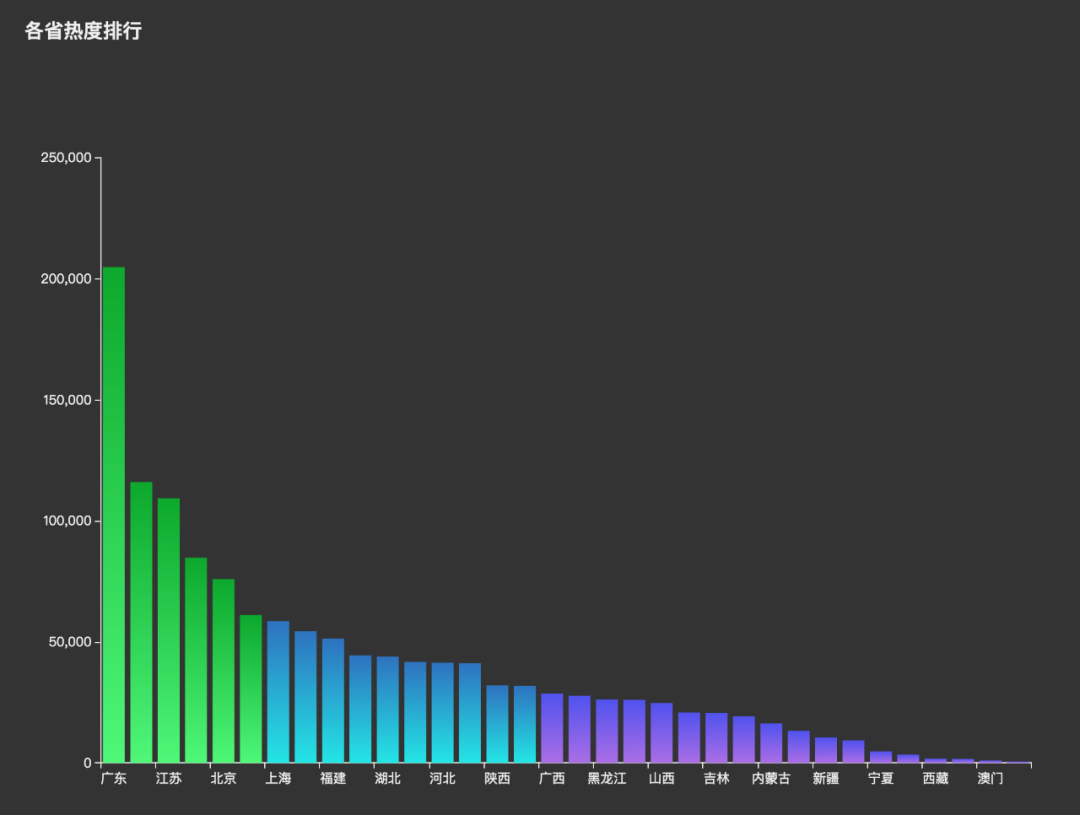Click the 河北 axis label
1080x815 pixels.
click(442, 778)
